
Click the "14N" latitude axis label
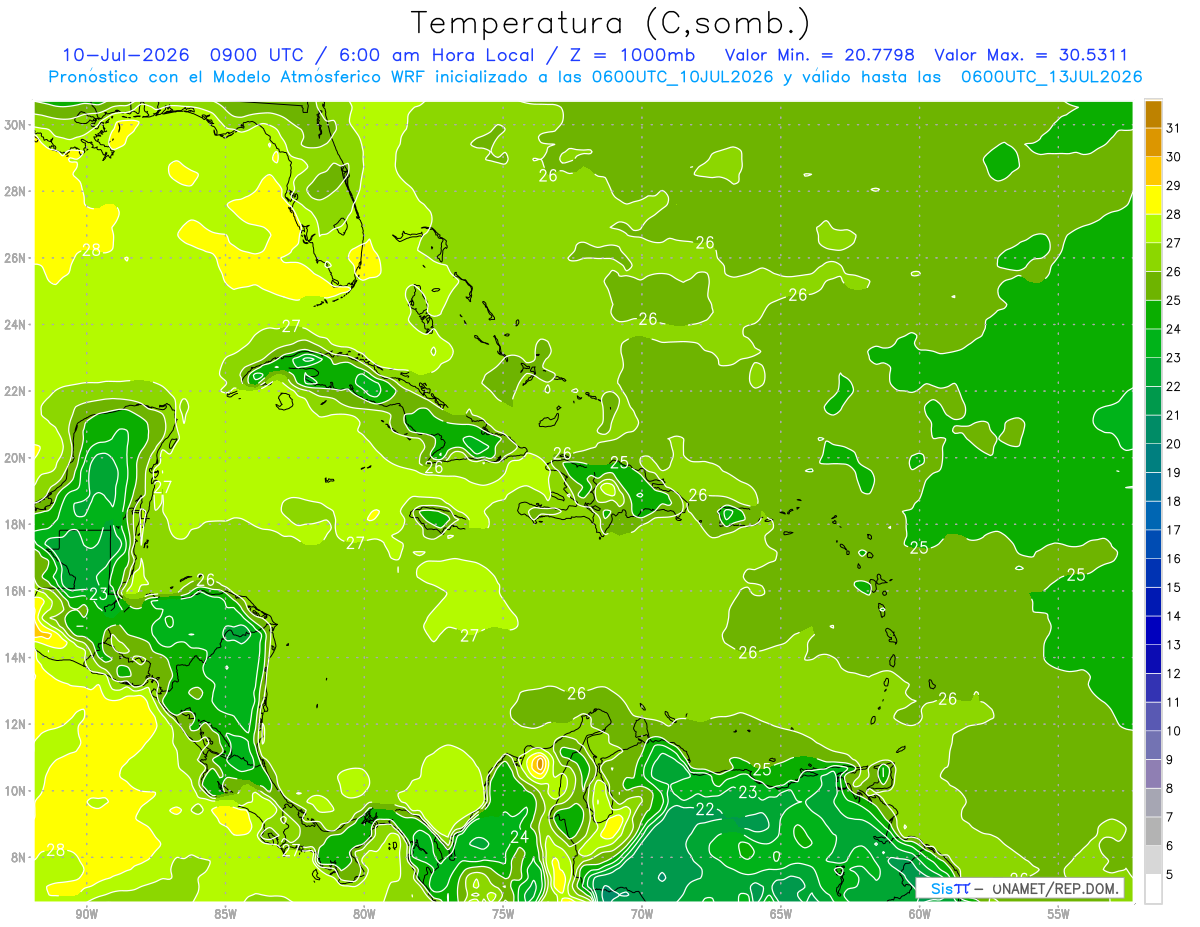pos(17,657)
